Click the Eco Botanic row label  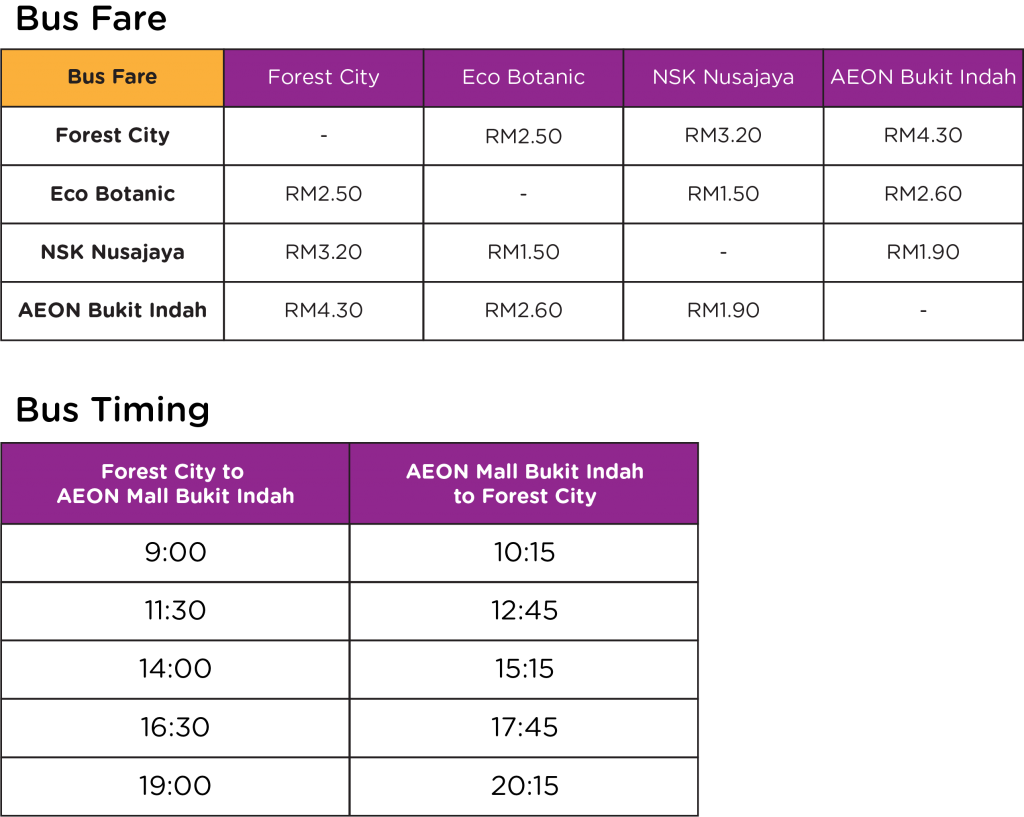pos(112,194)
